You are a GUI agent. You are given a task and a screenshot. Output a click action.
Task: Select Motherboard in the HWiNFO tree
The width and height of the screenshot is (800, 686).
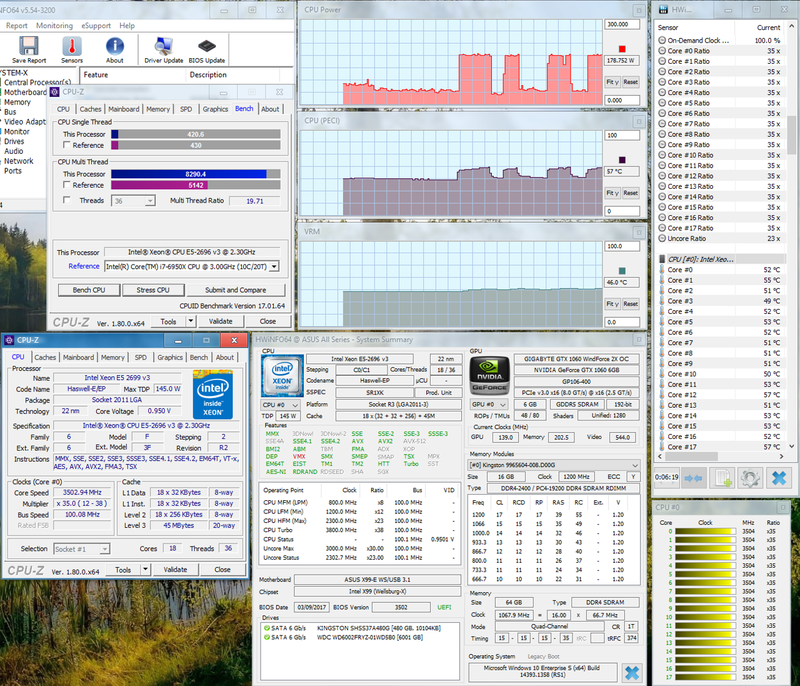[25, 92]
